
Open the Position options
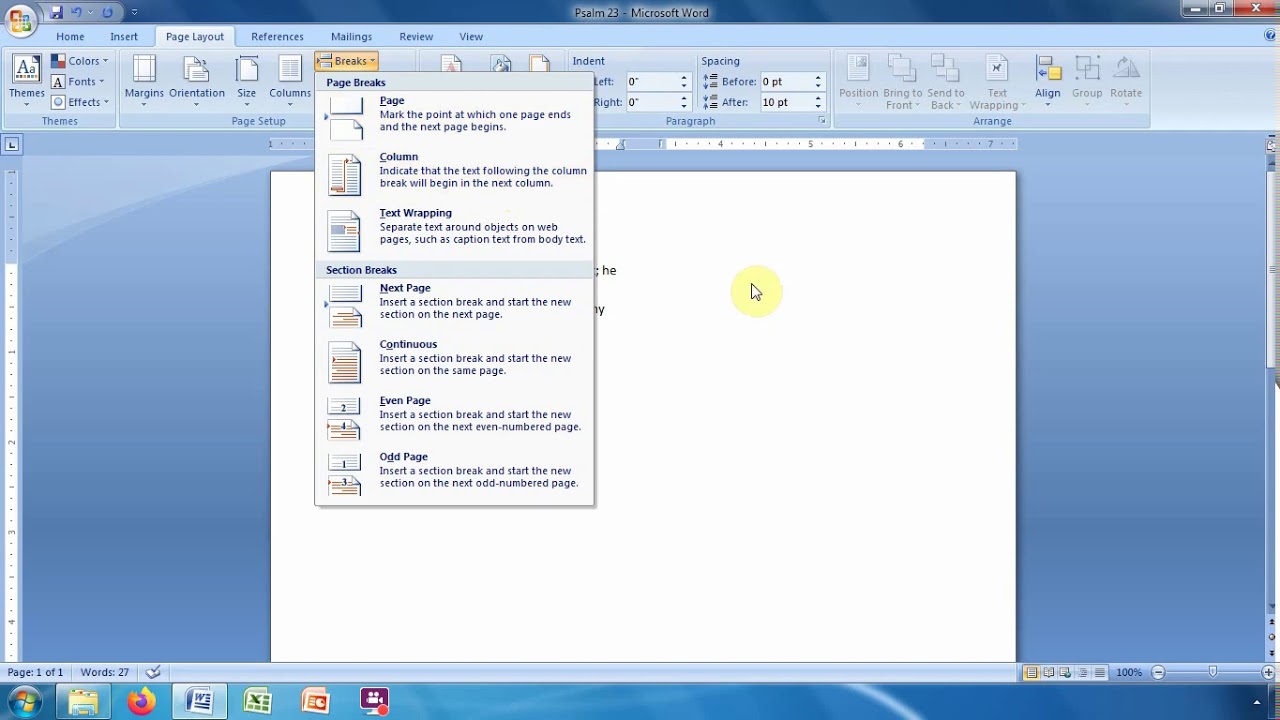coord(858,81)
